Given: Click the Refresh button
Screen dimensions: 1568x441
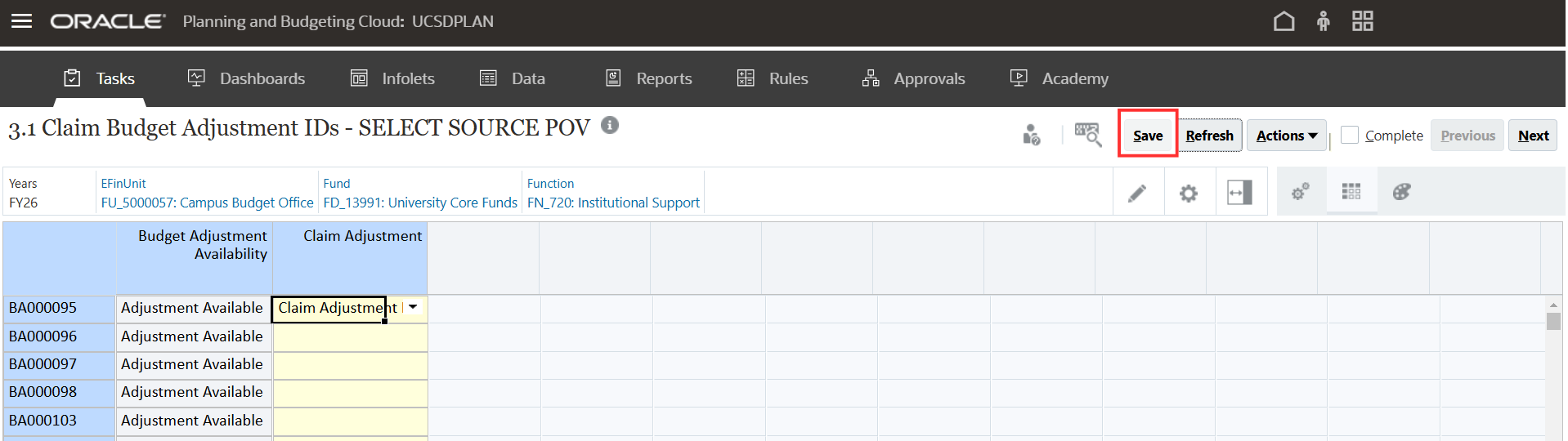Looking at the screenshot, I should 1210,136.
